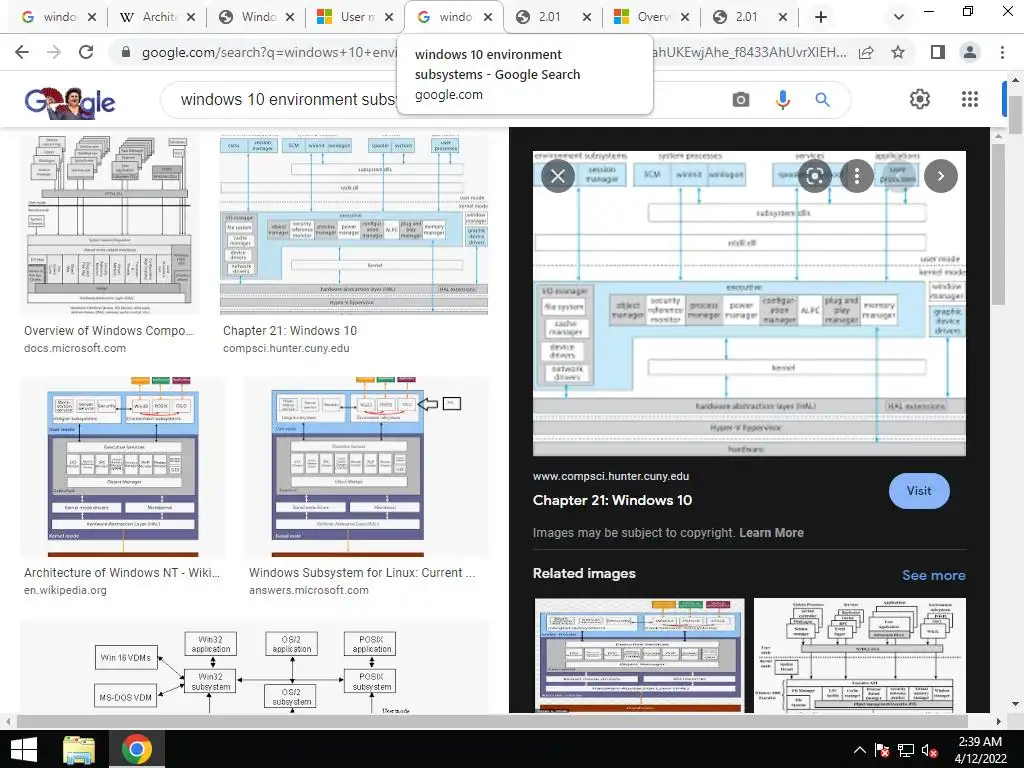Viewport: 1024px width, 768px height.
Task: Show next image in preview
Action: 940,176
